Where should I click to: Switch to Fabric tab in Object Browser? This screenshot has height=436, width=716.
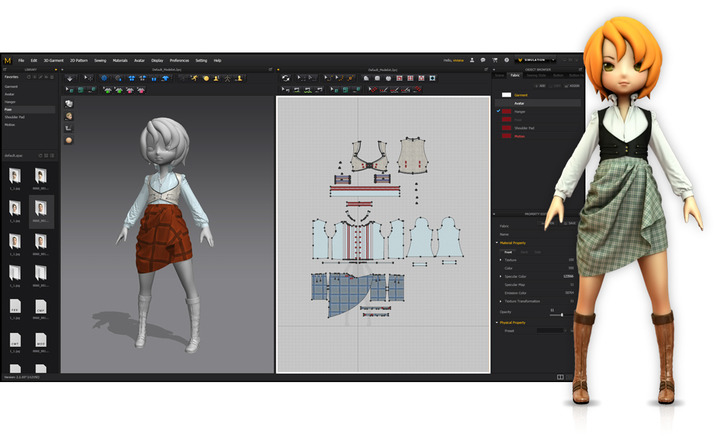tap(515, 76)
